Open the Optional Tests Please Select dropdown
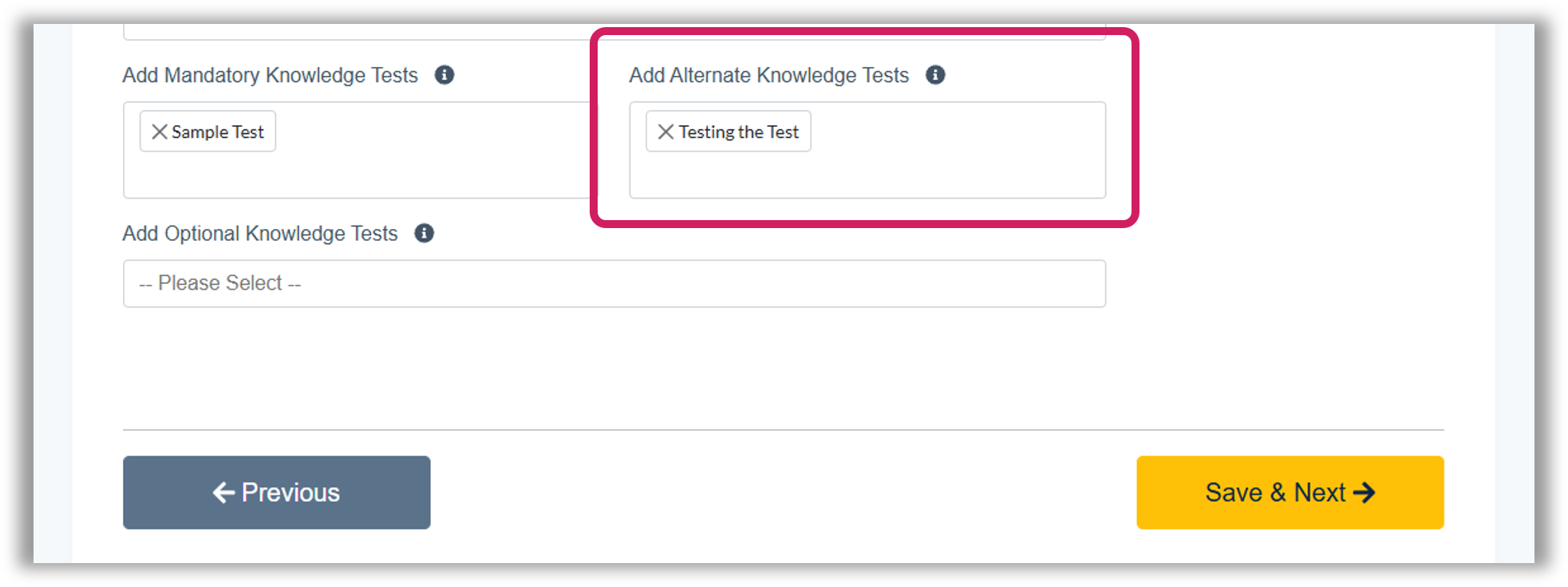 pyautogui.click(x=614, y=283)
